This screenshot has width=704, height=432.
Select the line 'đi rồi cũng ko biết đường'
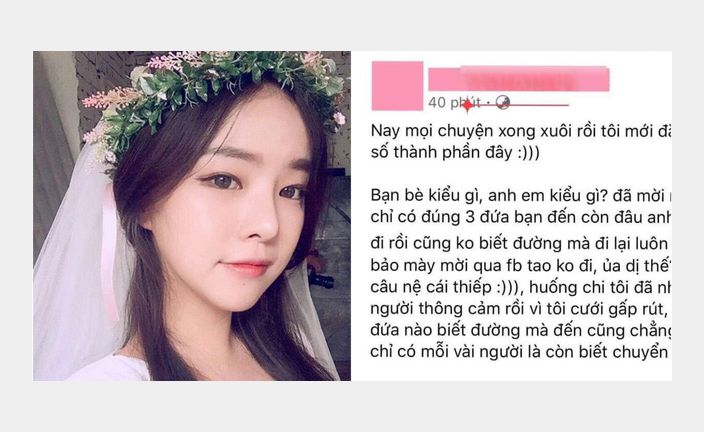point(521,244)
